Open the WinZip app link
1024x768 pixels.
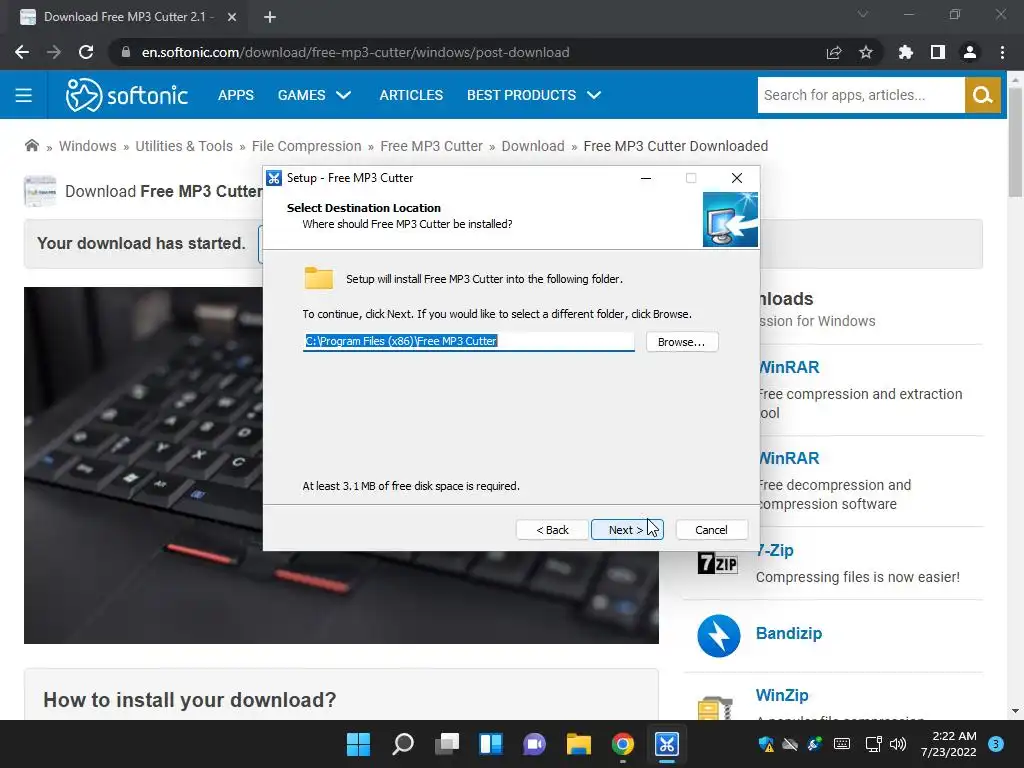[x=782, y=695]
